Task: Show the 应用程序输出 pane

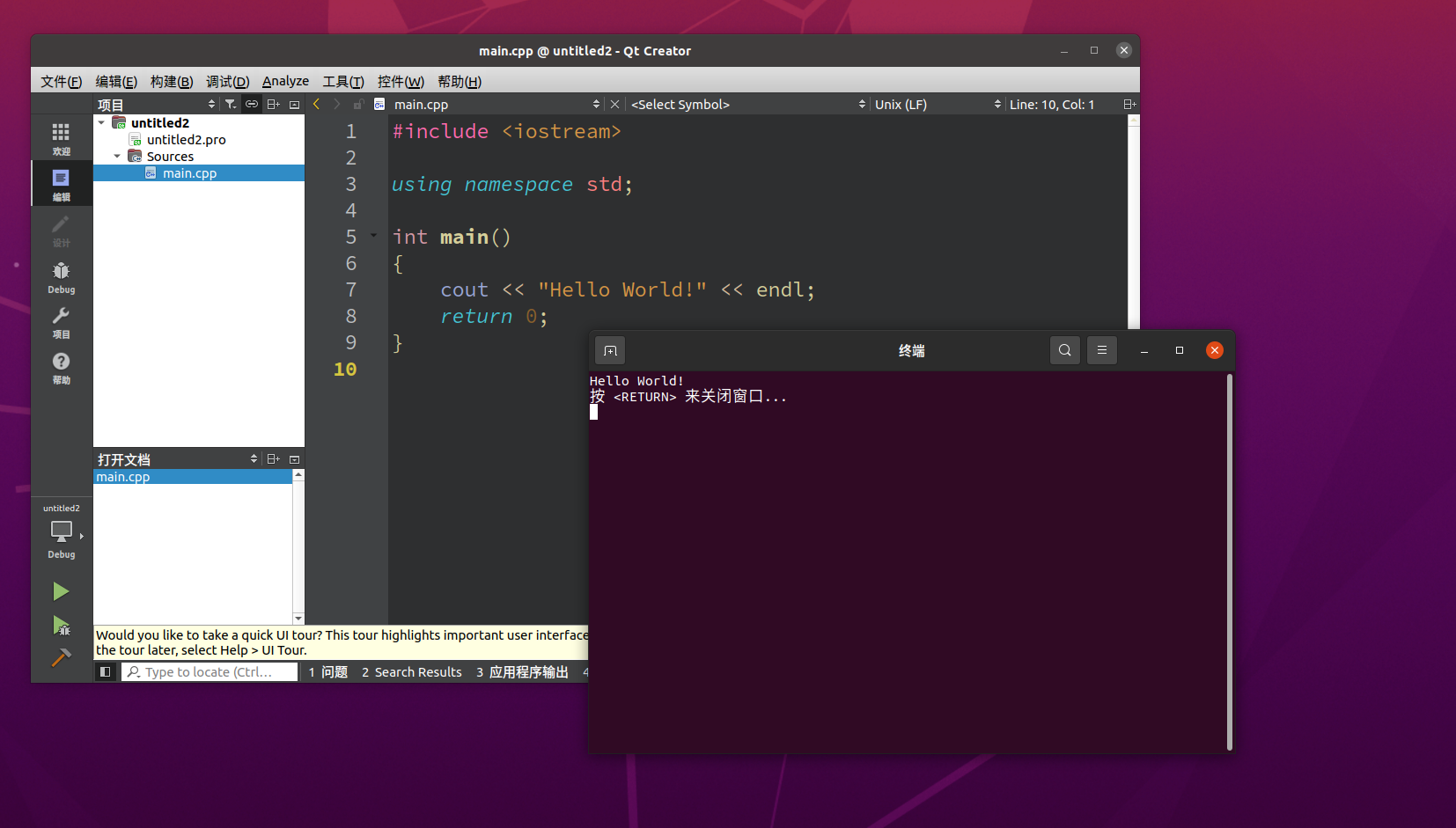Action: tap(522, 671)
